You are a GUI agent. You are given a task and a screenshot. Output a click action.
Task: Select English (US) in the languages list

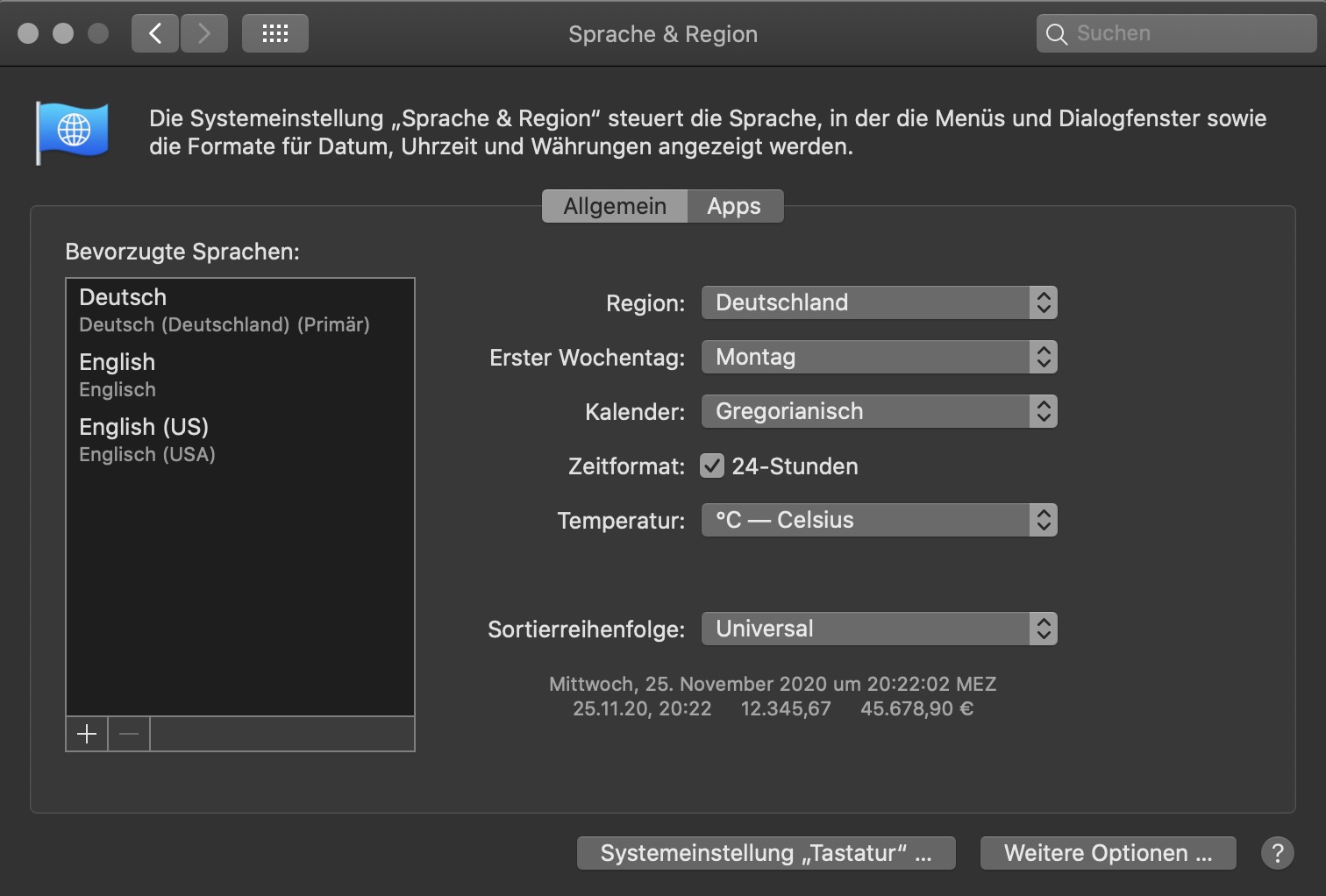click(240, 440)
